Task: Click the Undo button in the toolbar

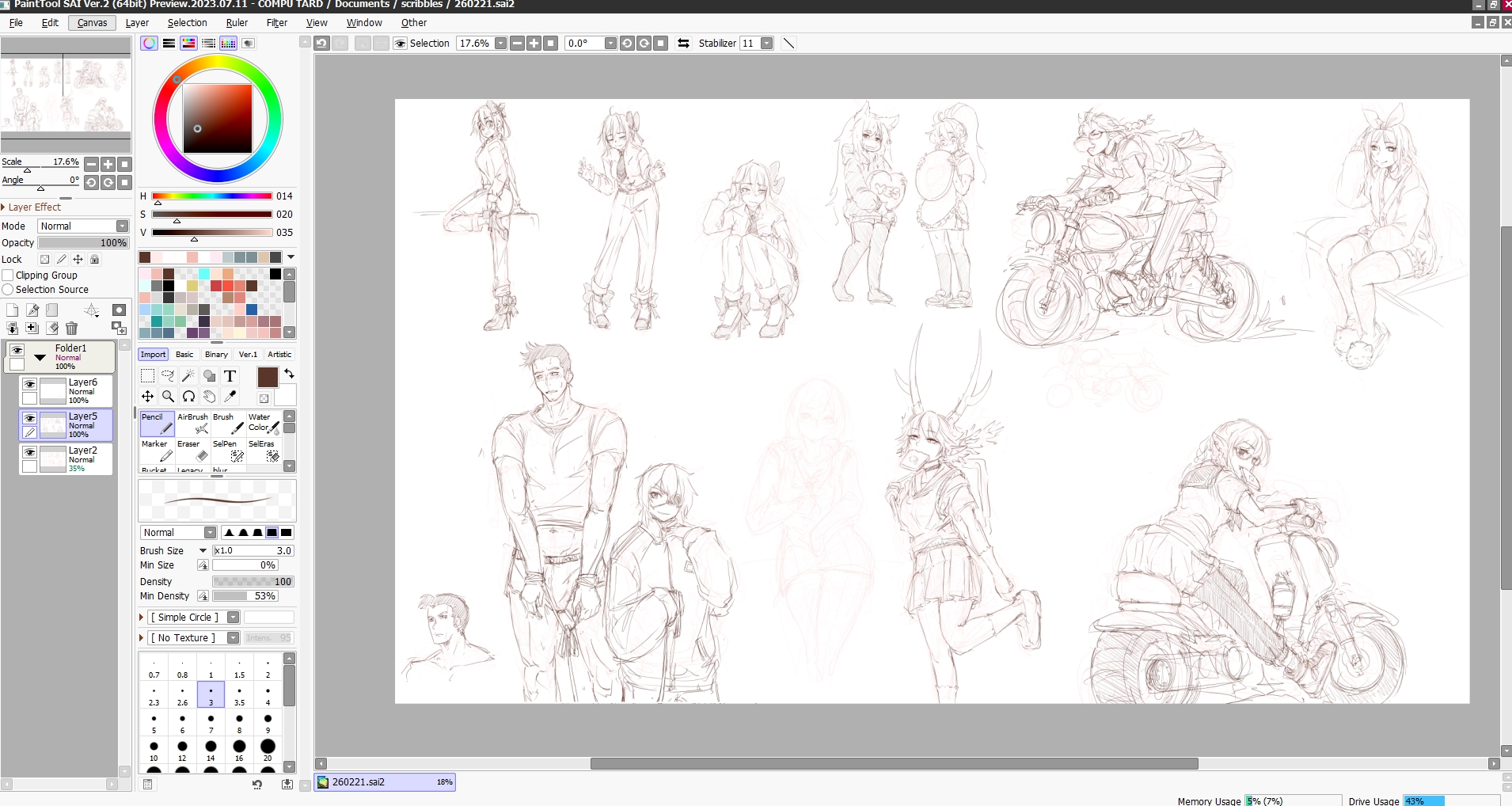Action: (x=321, y=44)
